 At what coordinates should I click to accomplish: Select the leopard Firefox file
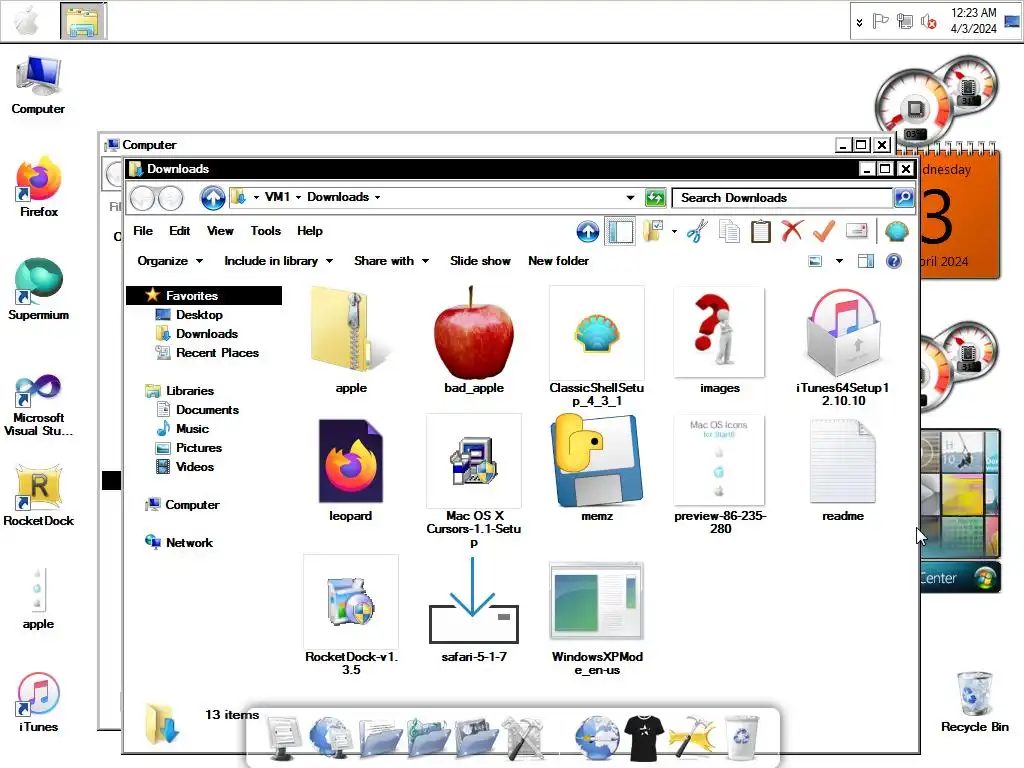coord(351,470)
